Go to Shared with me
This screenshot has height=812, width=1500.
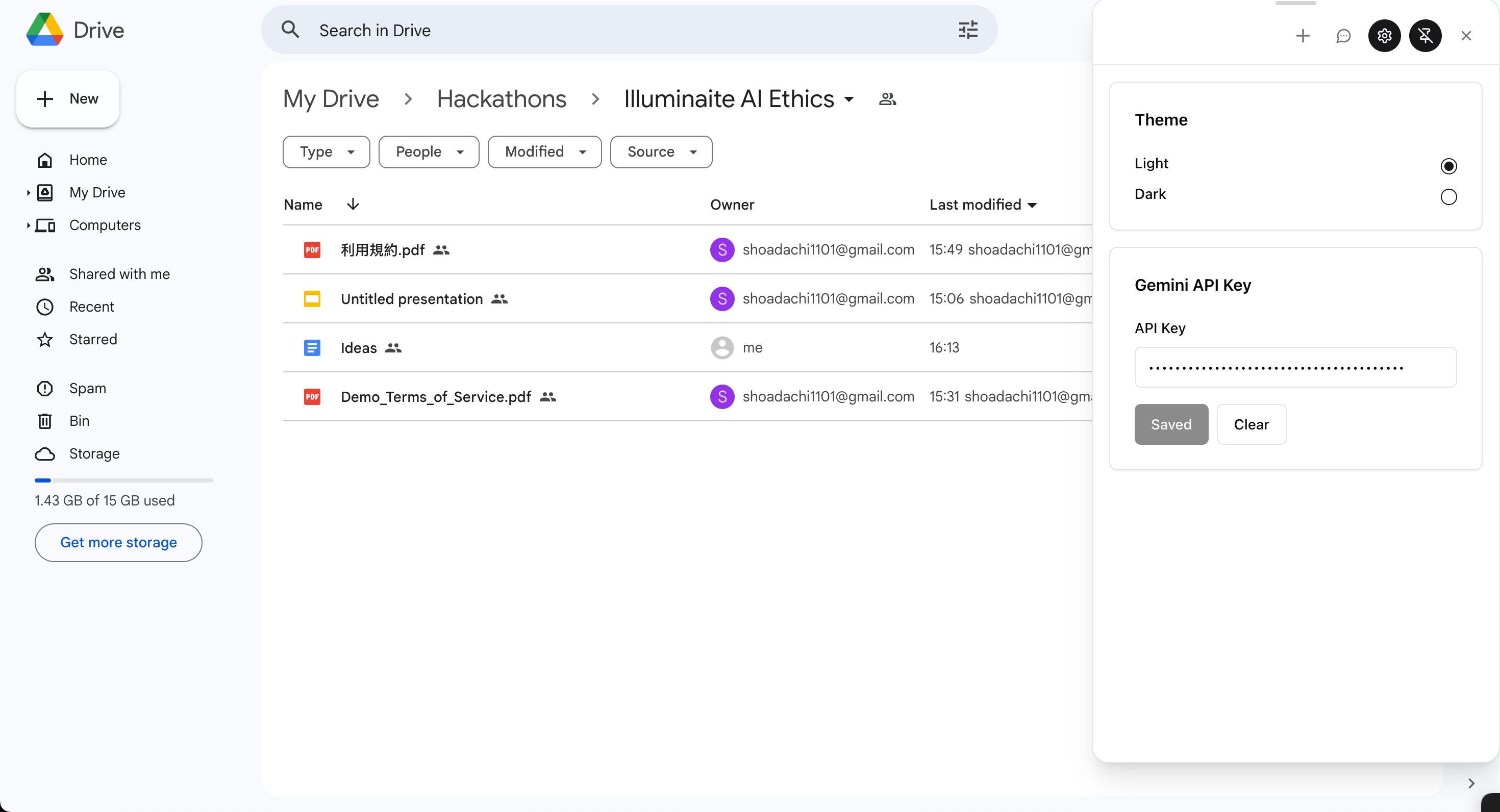tap(119, 274)
